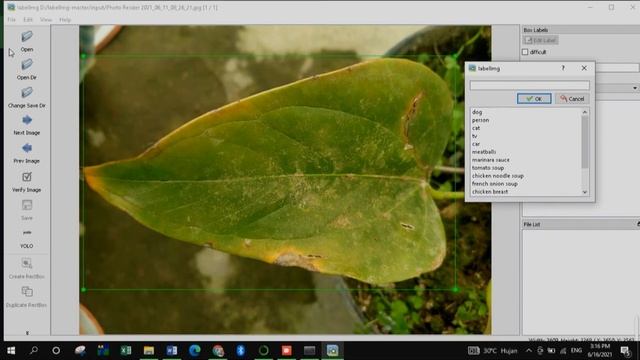Select 'tv' from label list
Viewport: 640px width, 360px height.
(x=474, y=136)
